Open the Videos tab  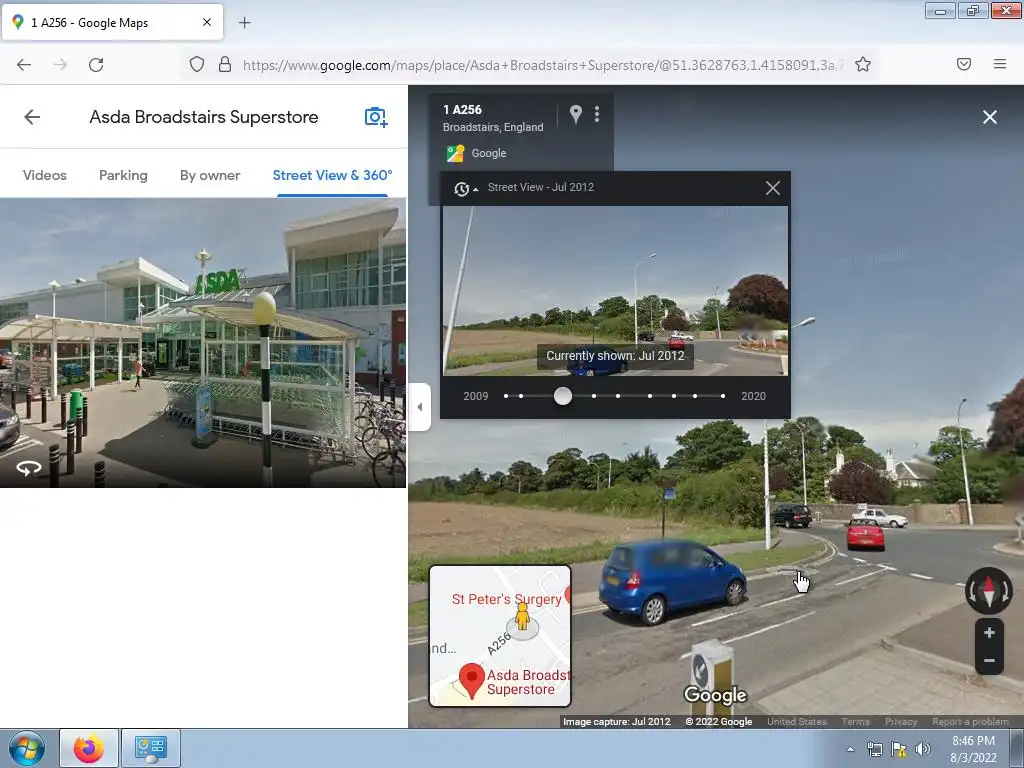point(44,175)
